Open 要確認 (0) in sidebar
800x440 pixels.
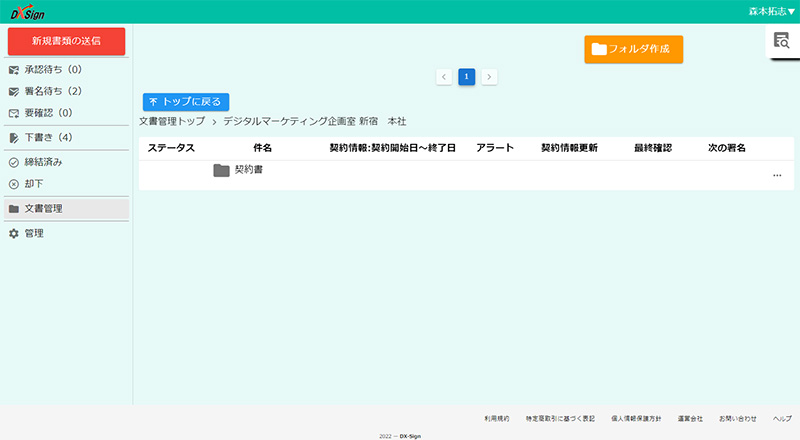click(66, 113)
